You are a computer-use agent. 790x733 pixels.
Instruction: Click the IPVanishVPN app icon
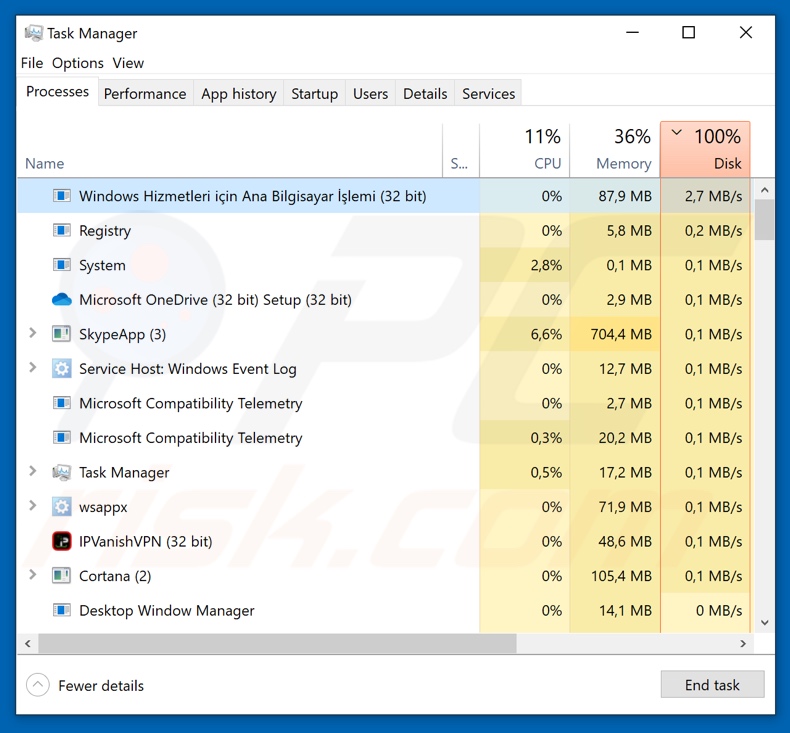[61, 542]
